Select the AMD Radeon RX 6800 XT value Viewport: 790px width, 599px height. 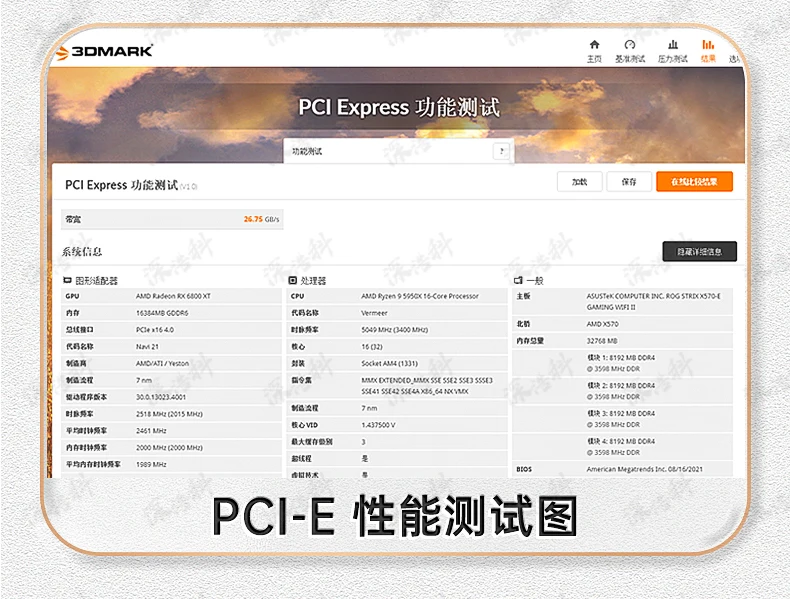coord(174,296)
